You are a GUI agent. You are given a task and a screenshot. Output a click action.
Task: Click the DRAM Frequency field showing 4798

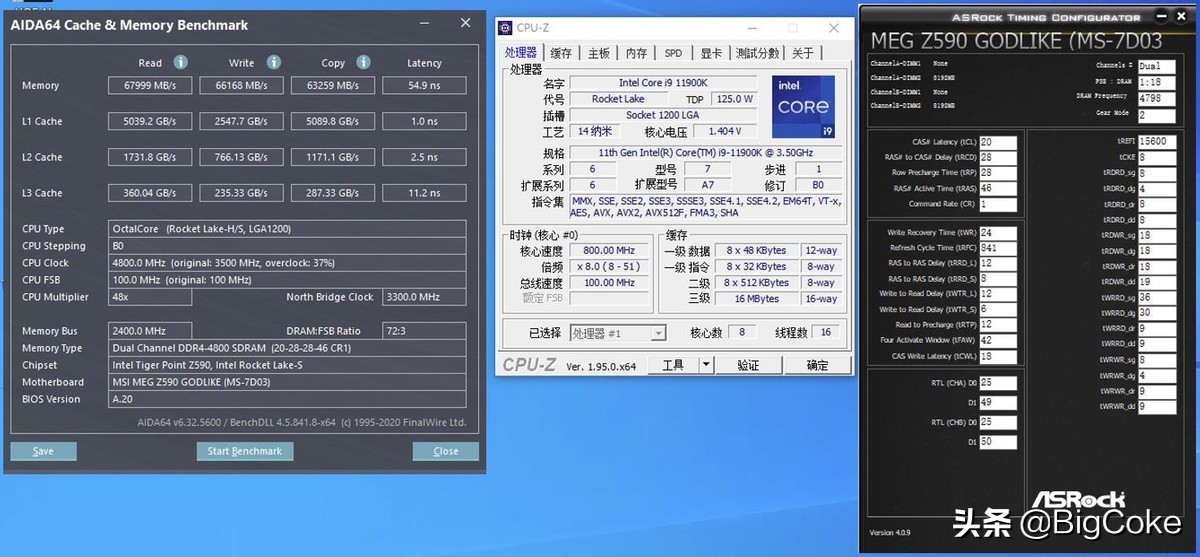pyautogui.click(x=1157, y=98)
